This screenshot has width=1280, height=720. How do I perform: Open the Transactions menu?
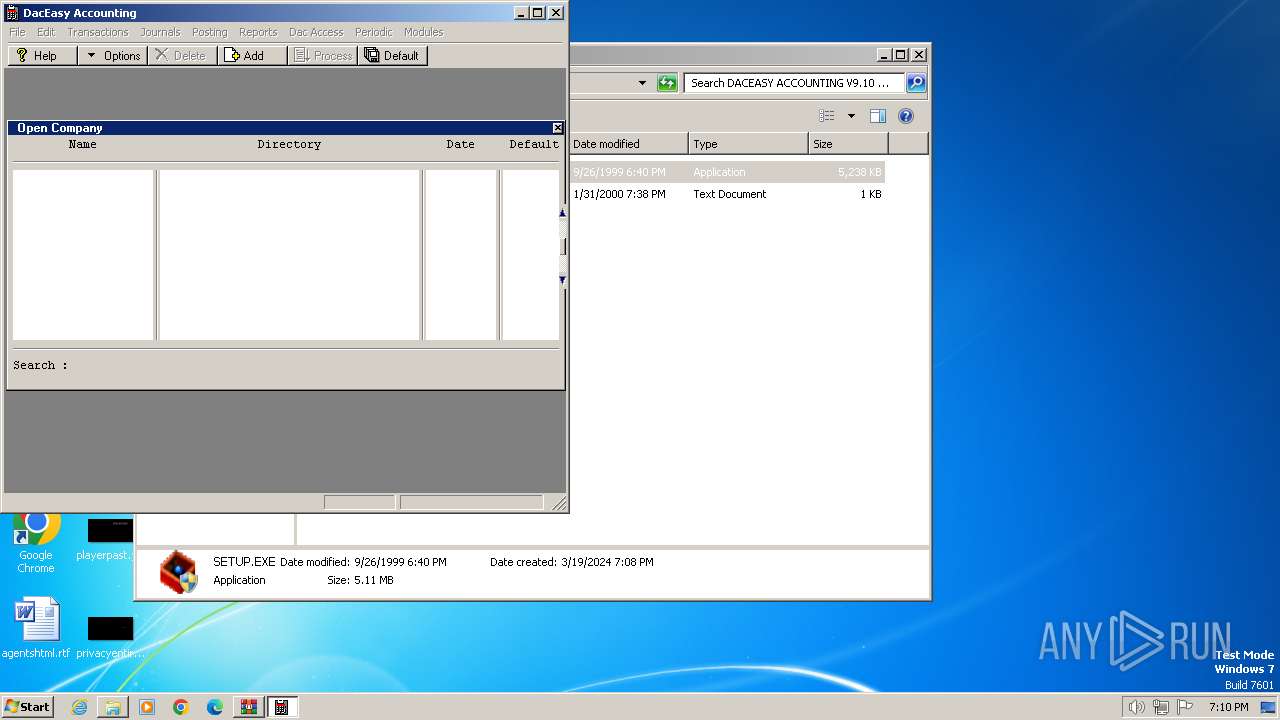coord(98,32)
